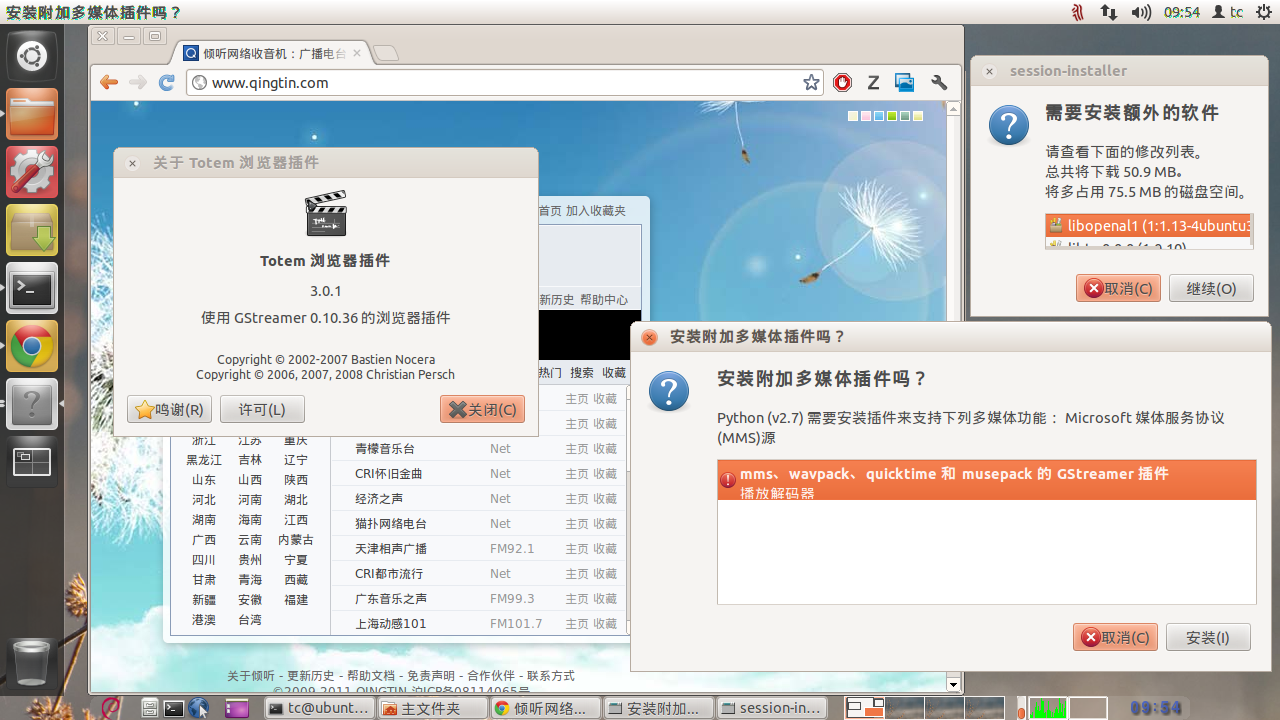
Task: Play 猫扑网络电台 station
Action: [391, 524]
